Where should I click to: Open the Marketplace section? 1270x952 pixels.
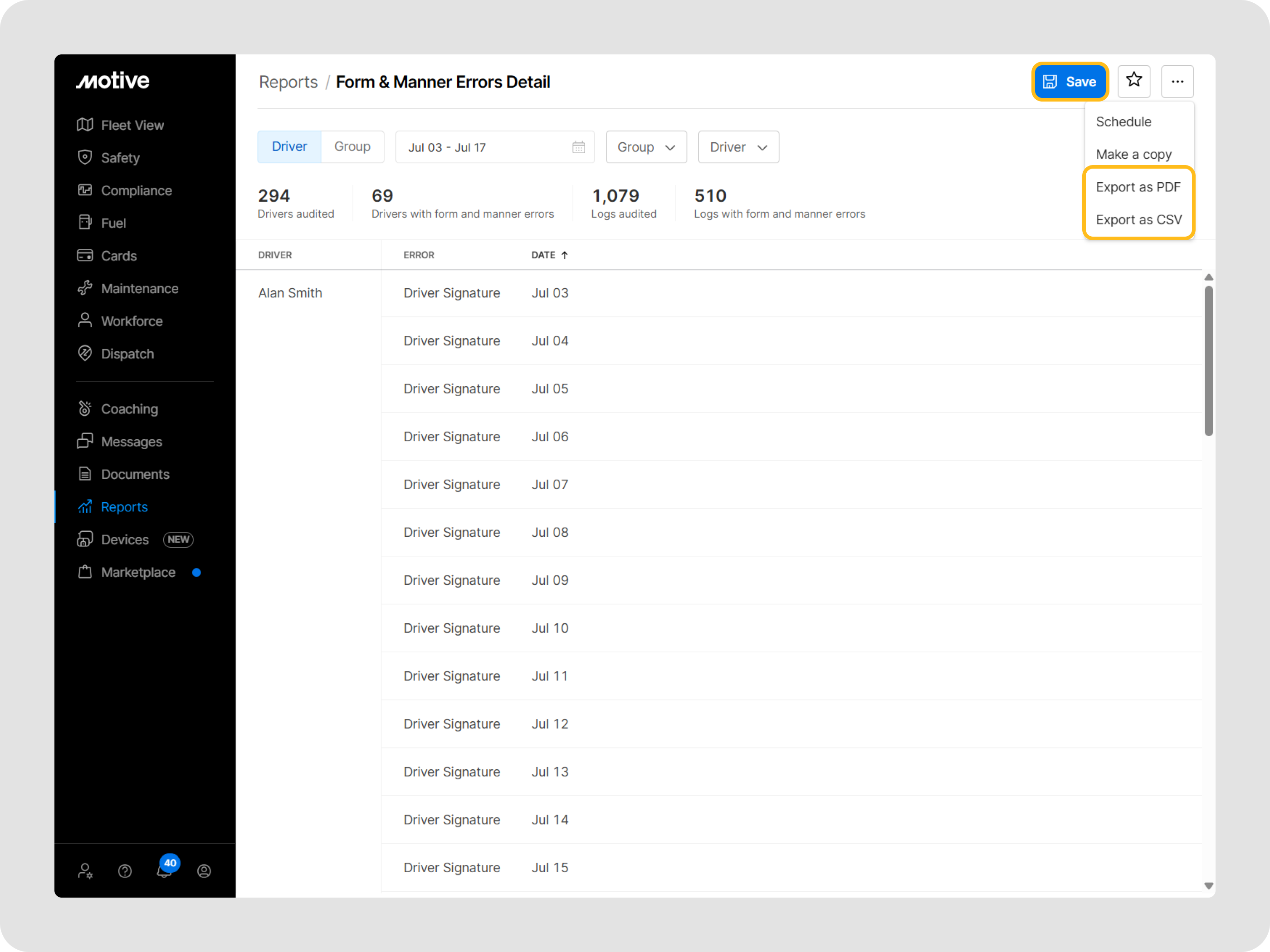click(x=138, y=572)
